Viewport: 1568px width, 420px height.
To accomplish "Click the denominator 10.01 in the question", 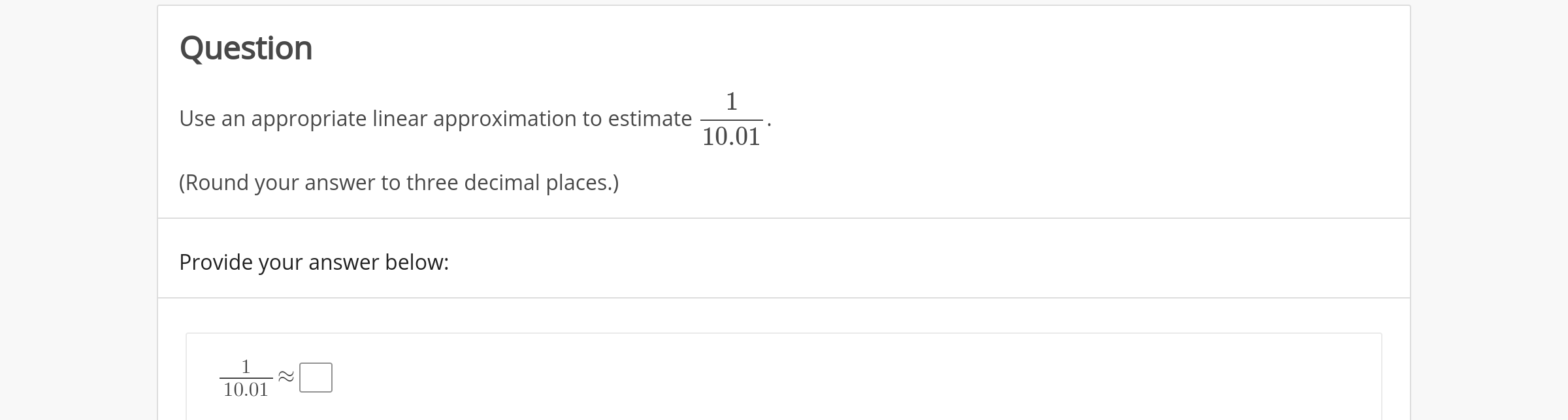I will 731,137.
